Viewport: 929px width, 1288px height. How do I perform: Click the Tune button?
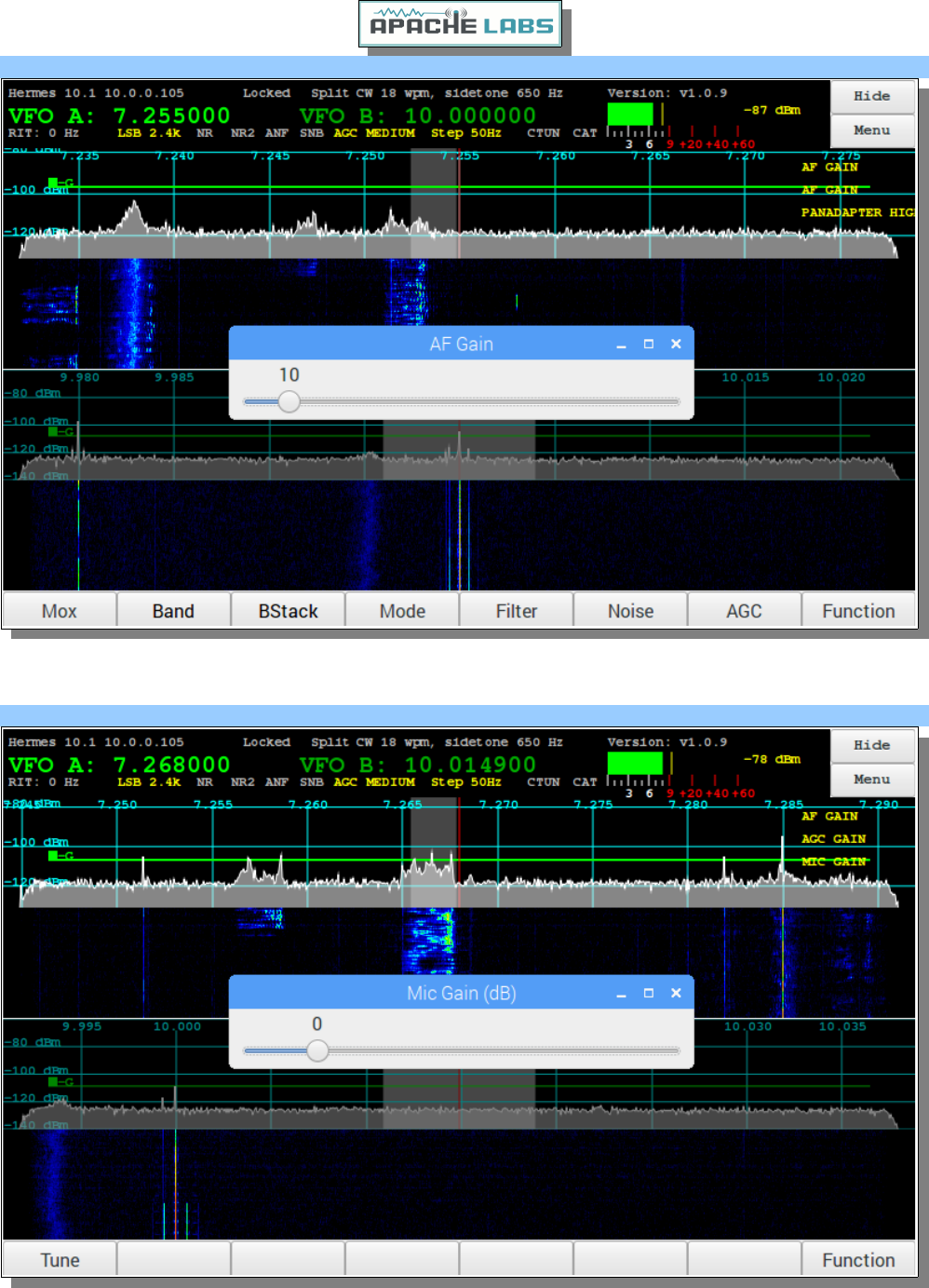click(60, 1260)
